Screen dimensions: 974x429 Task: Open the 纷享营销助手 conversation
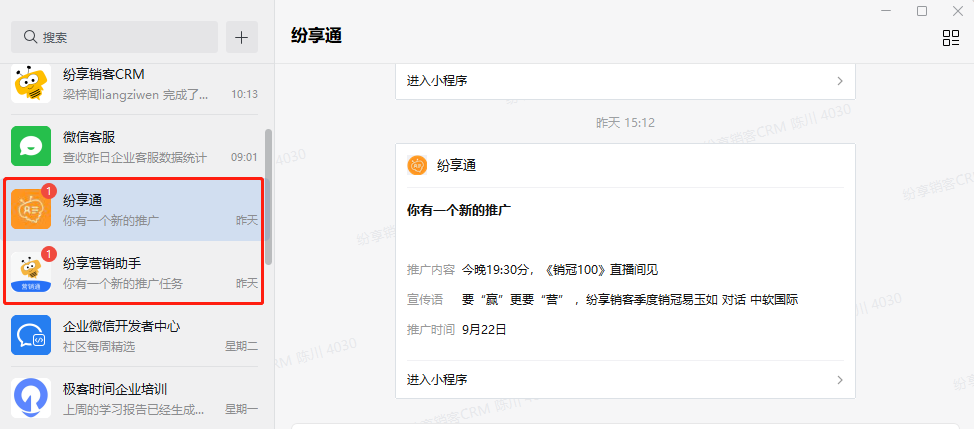pos(135,272)
